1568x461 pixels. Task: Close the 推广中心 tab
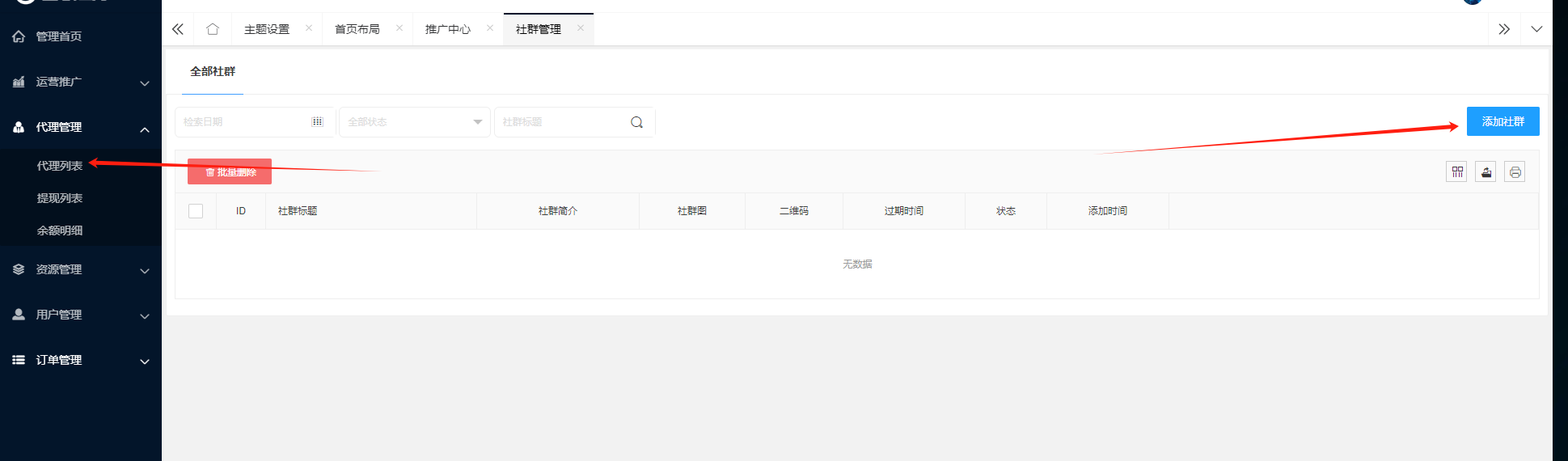point(490,28)
